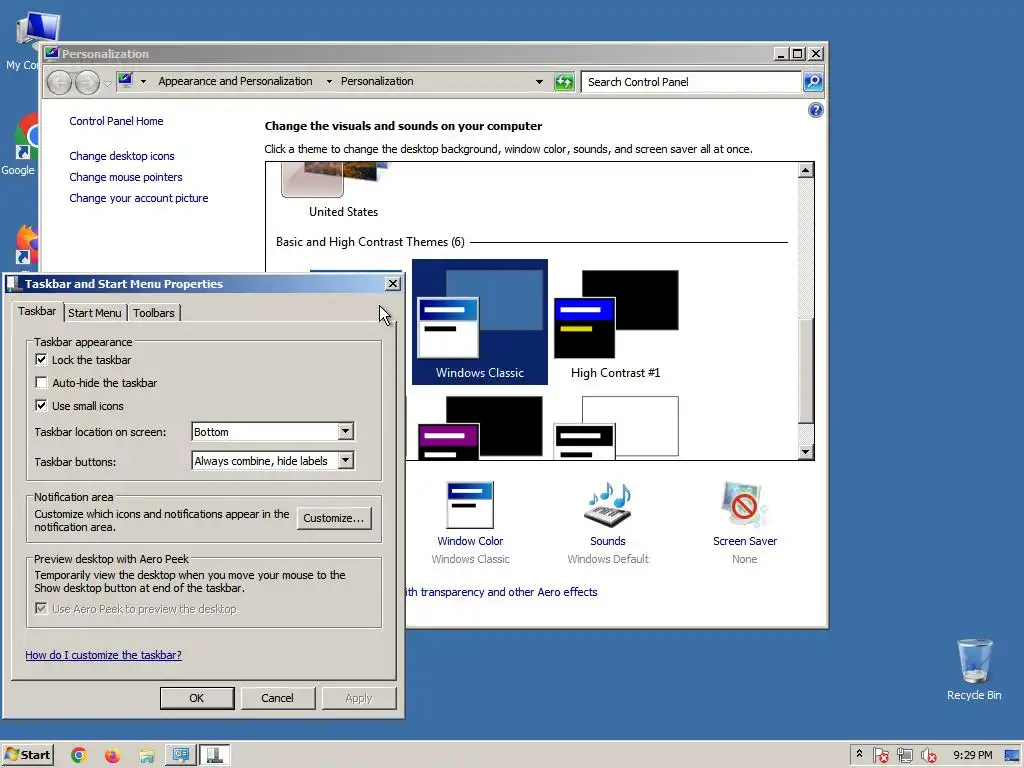Click the green refresh button in address bar

[x=564, y=82]
